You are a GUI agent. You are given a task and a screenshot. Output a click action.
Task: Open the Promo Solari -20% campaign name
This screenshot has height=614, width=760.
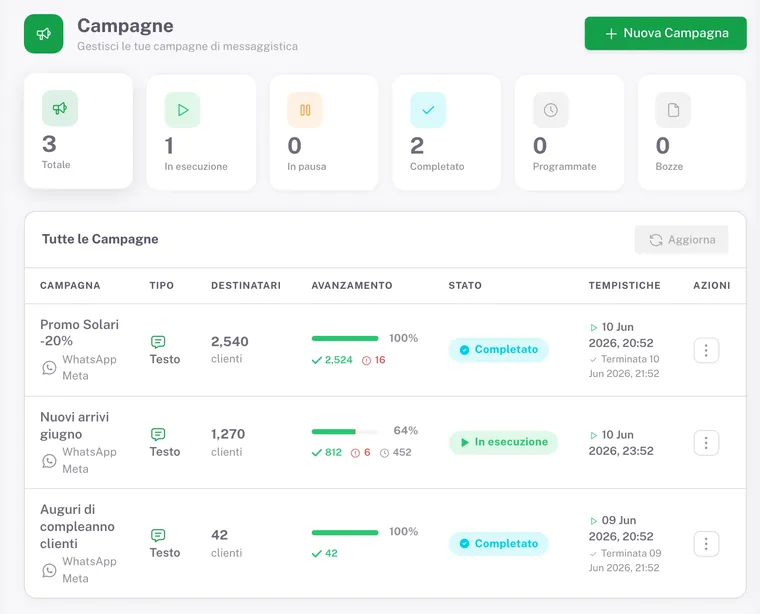coord(79,332)
